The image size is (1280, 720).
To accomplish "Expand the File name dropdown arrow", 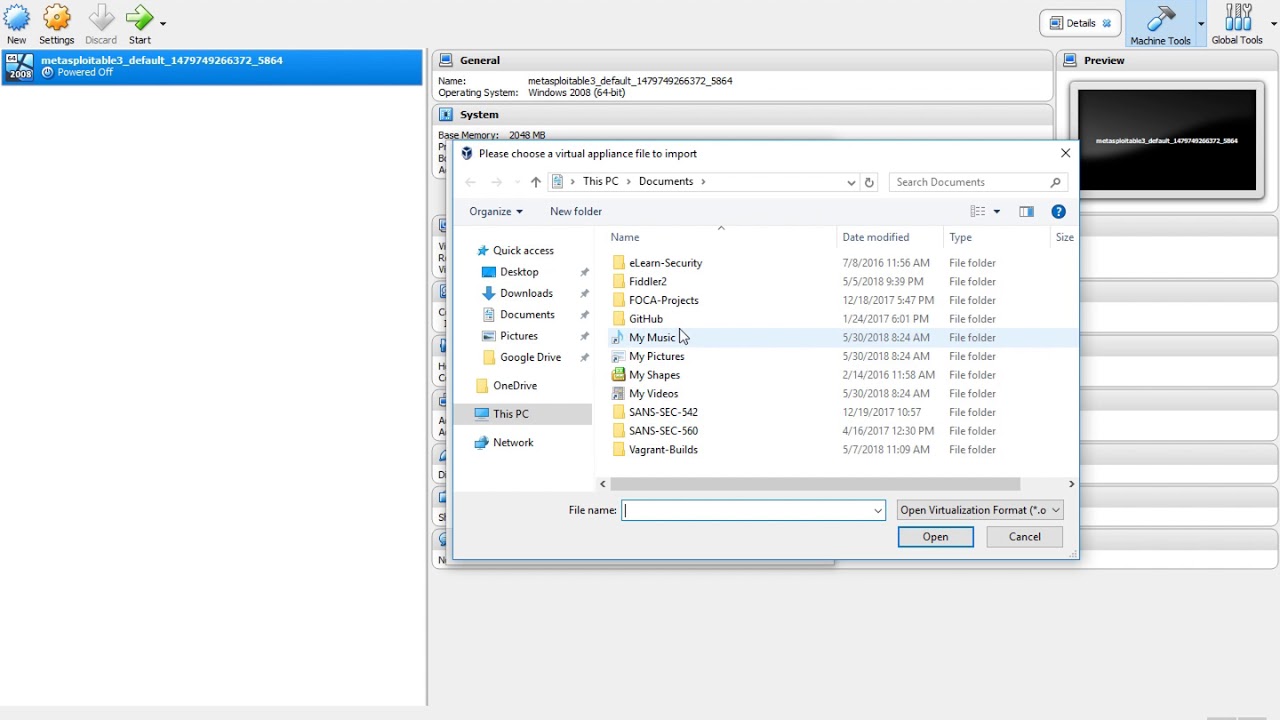I will tap(878, 510).
